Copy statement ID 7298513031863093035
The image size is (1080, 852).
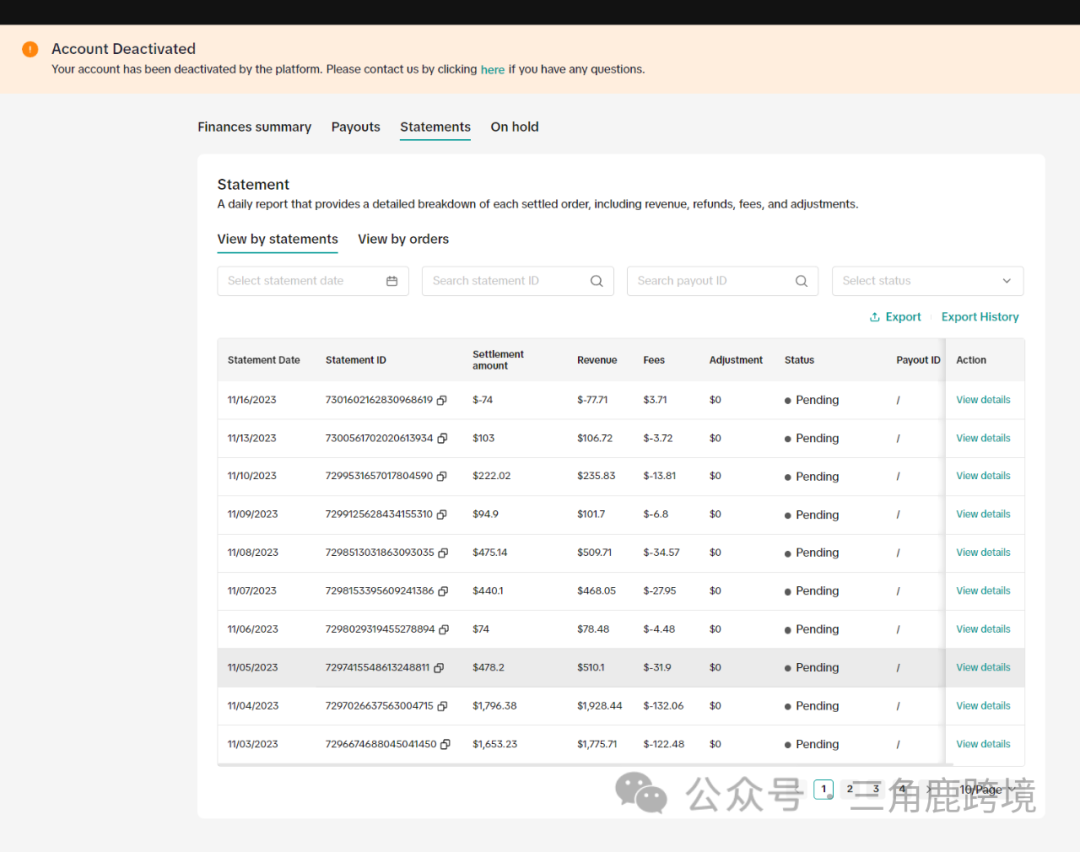point(443,552)
